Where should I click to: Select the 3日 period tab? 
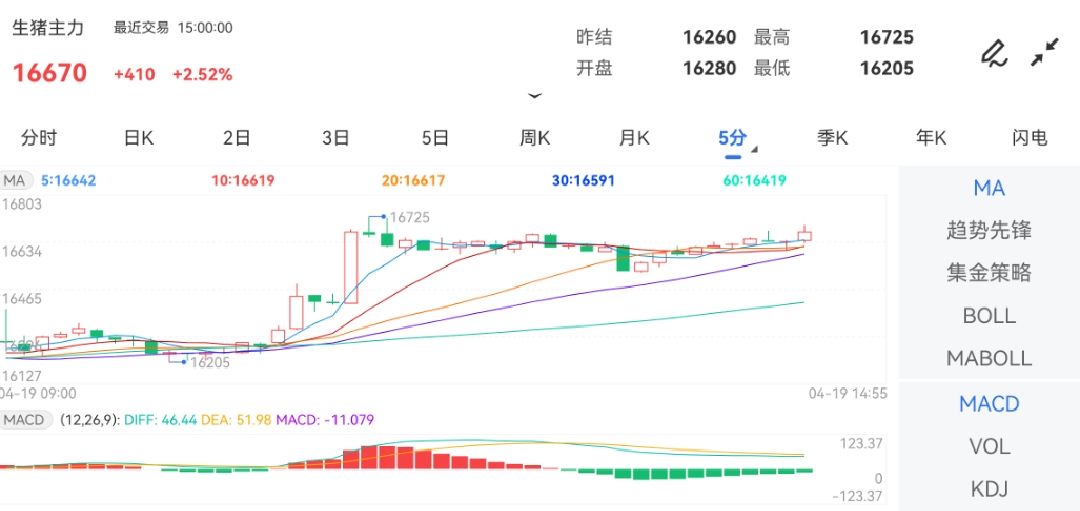[x=335, y=138]
